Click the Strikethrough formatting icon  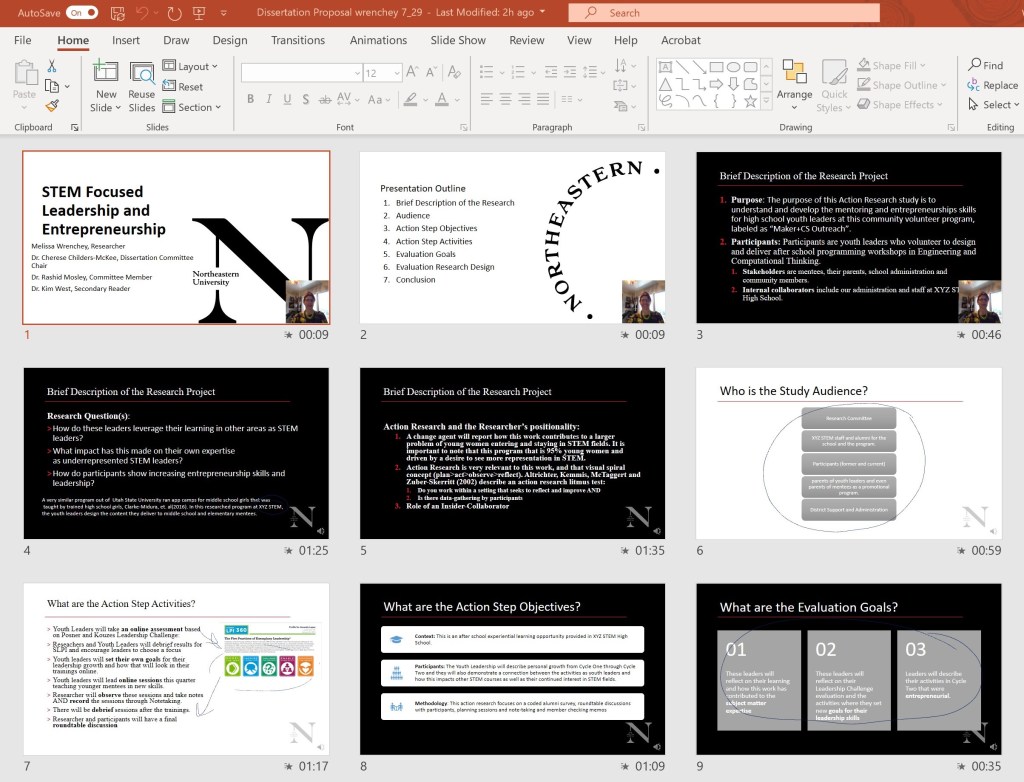324,101
